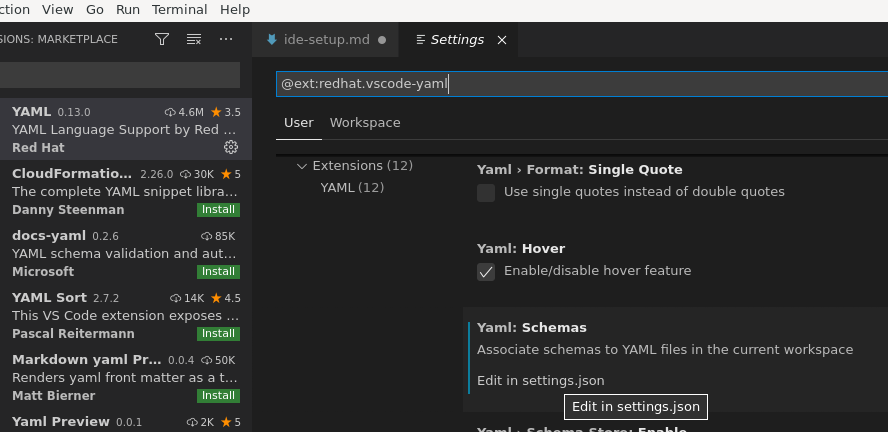The image size is (888, 432).
Task: Collapse the Extensions (12) tree node
Action: pos(302,166)
